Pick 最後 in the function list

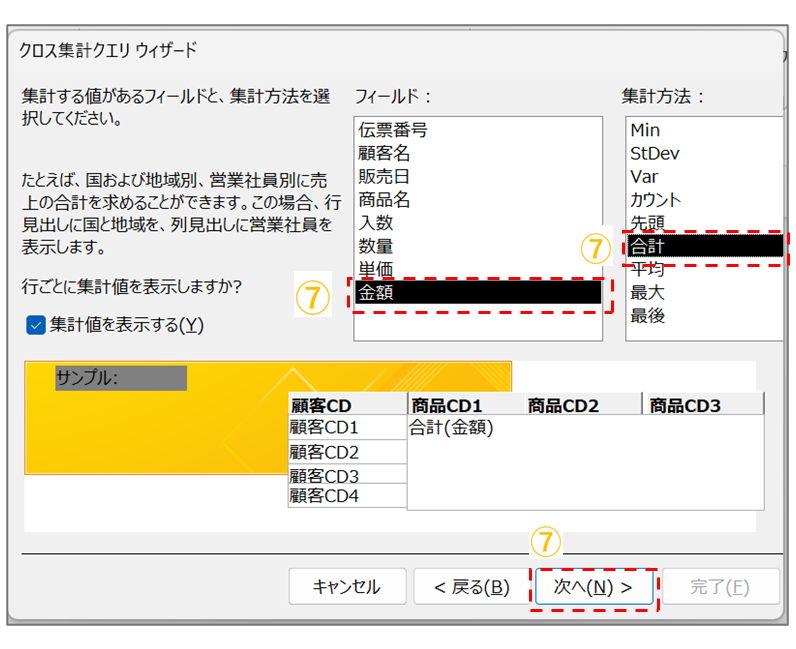pyautogui.click(x=647, y=315)
